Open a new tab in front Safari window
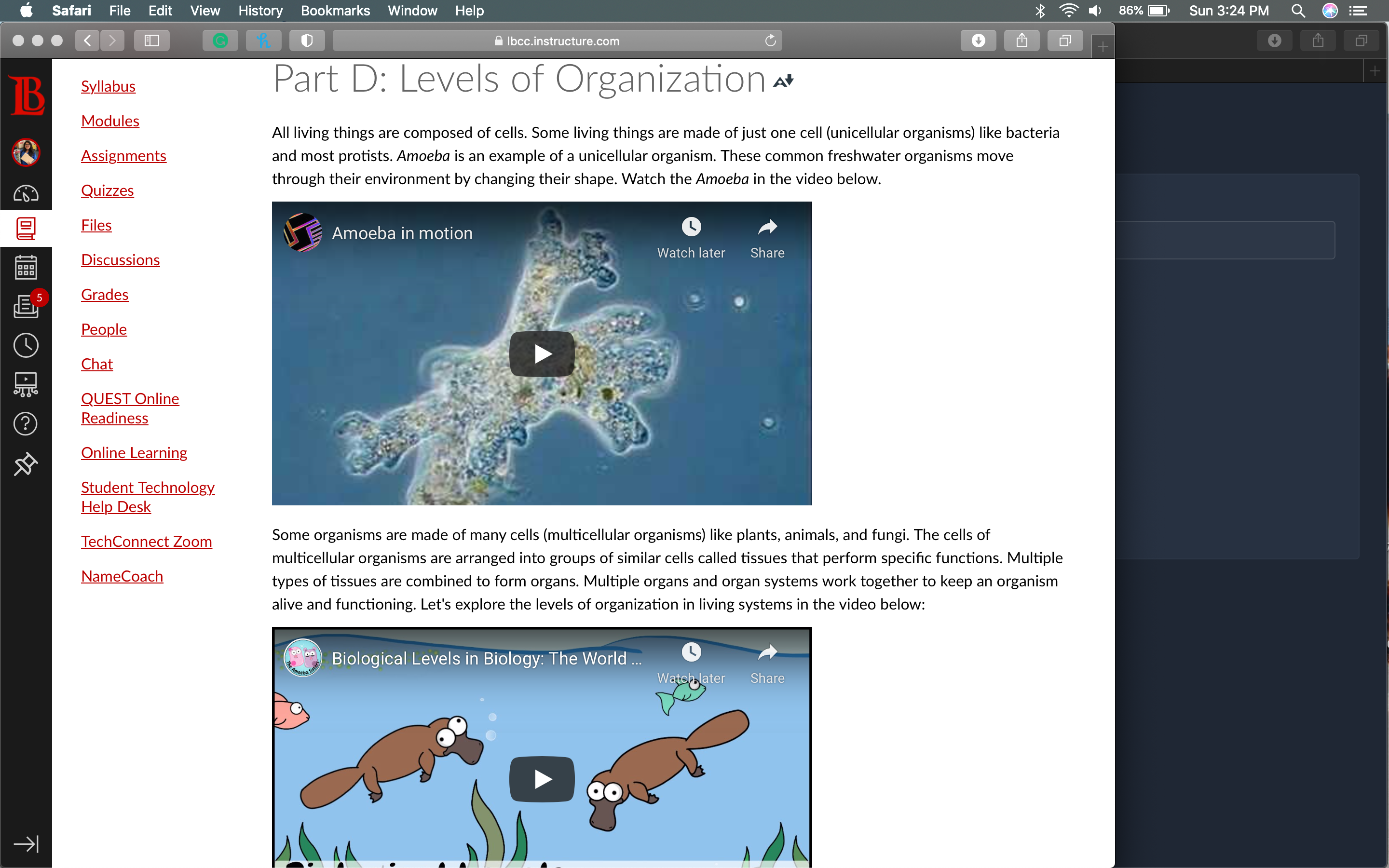 1103,46
